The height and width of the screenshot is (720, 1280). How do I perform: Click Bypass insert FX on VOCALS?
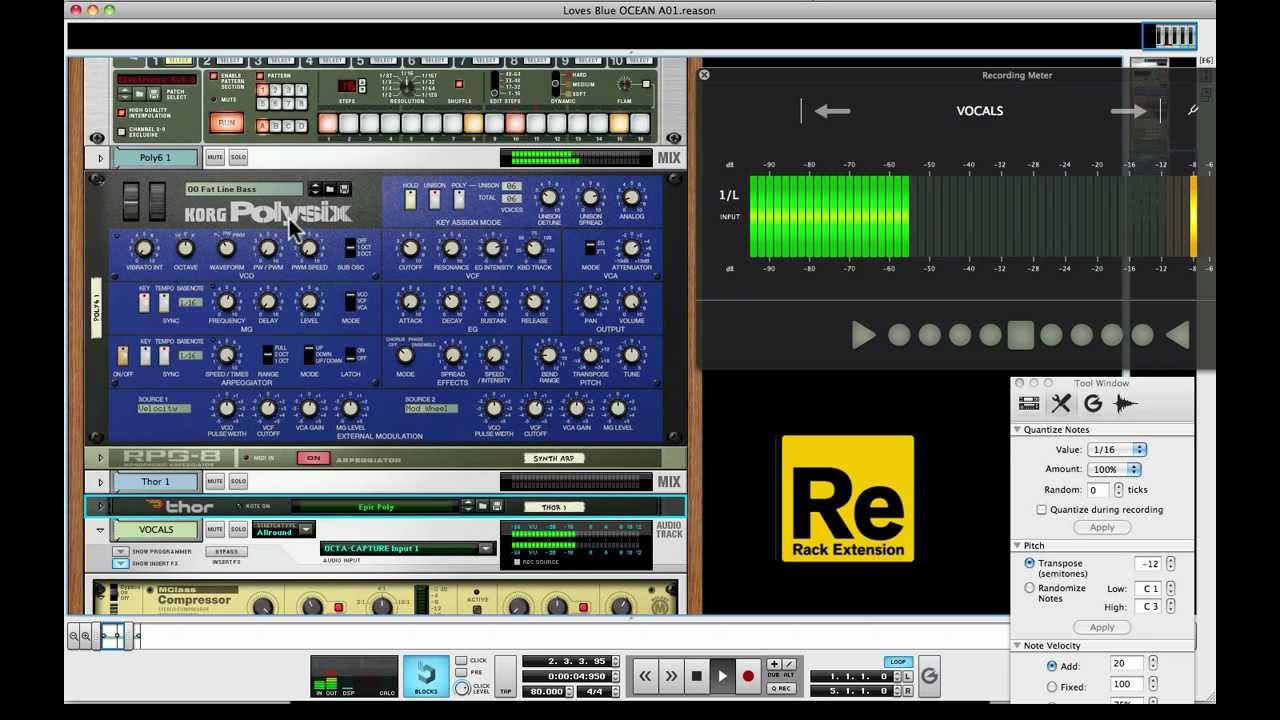click(x=226, y=551)
